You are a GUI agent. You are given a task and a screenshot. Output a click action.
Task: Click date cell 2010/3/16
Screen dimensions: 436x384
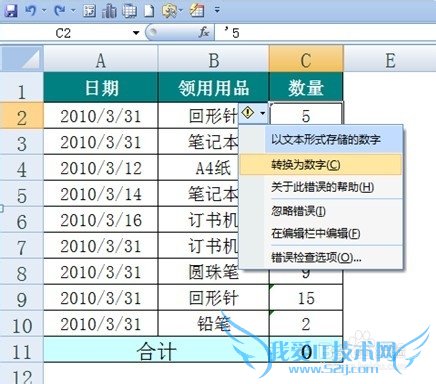point(101,220)
